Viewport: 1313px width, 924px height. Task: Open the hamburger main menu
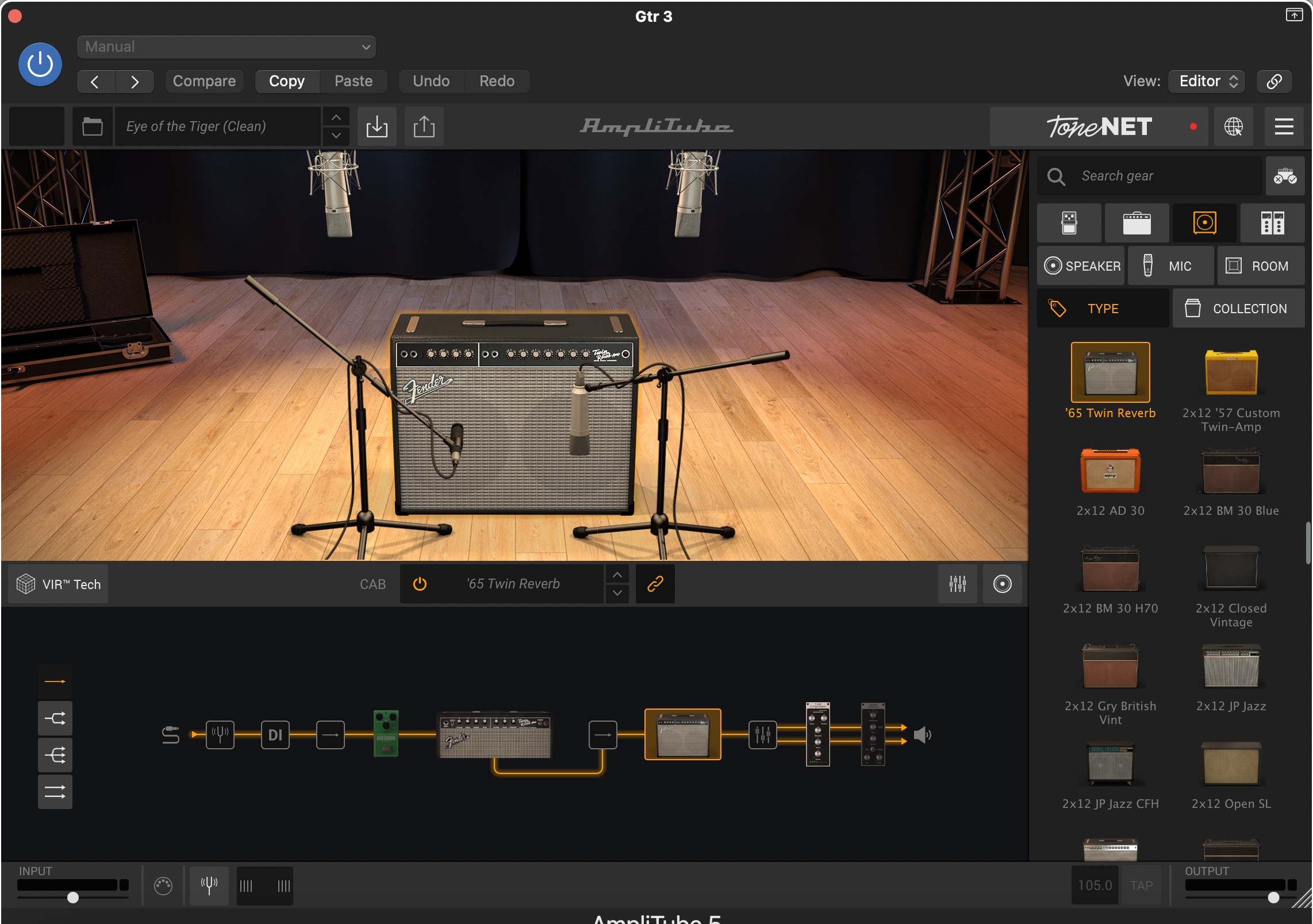tap(1284, 126)
